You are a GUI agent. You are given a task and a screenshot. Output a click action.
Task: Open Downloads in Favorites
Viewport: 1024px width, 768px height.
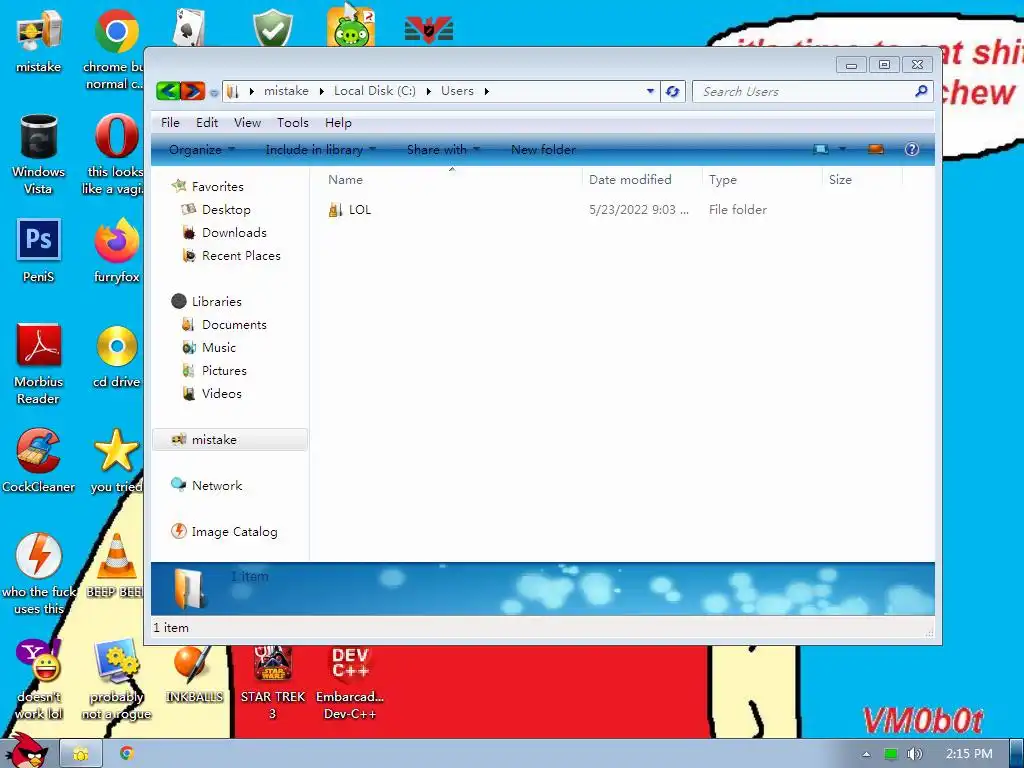pyautogui.click(x=234, y=232)
